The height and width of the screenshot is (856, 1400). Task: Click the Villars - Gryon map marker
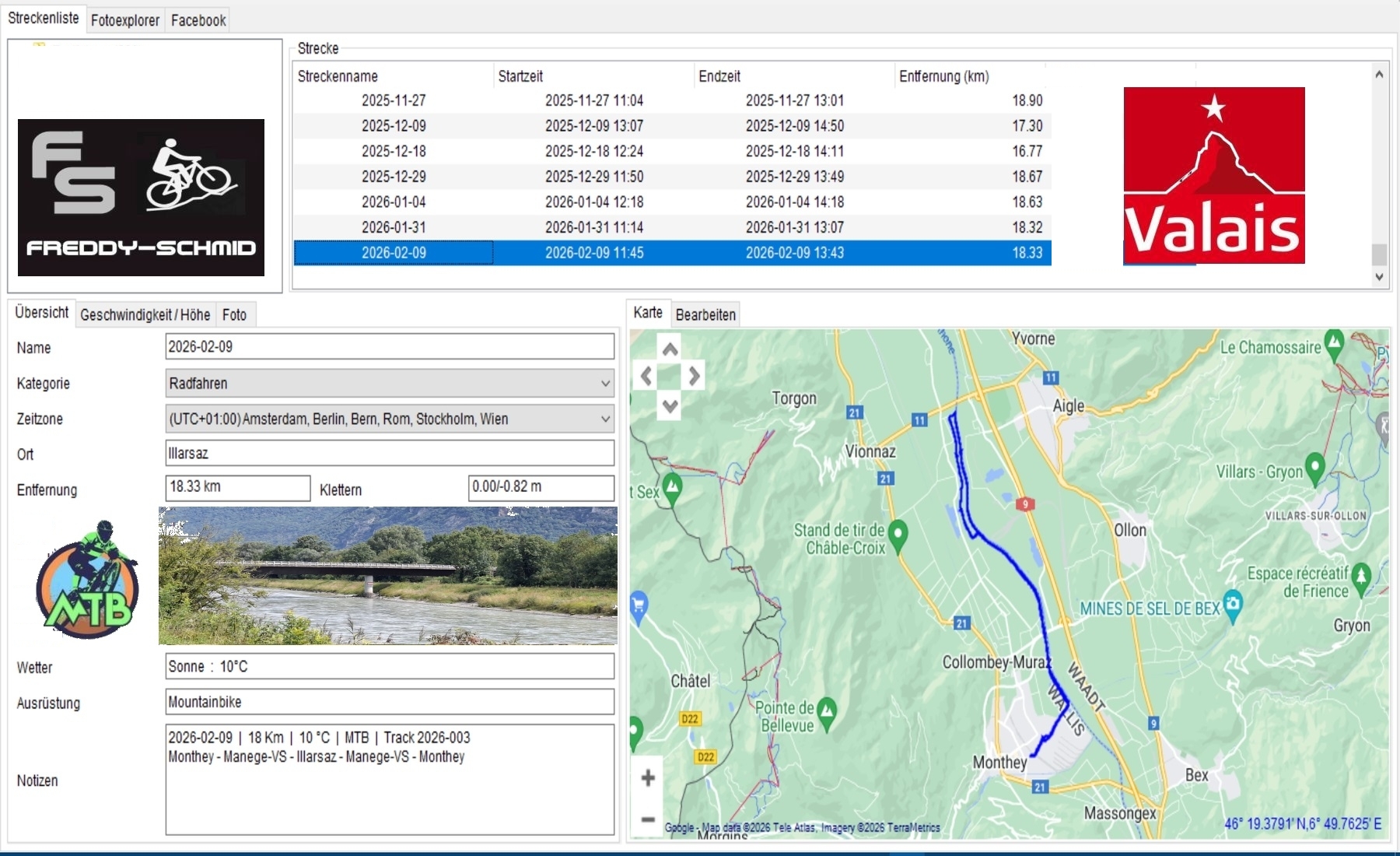pos(1314,468)
